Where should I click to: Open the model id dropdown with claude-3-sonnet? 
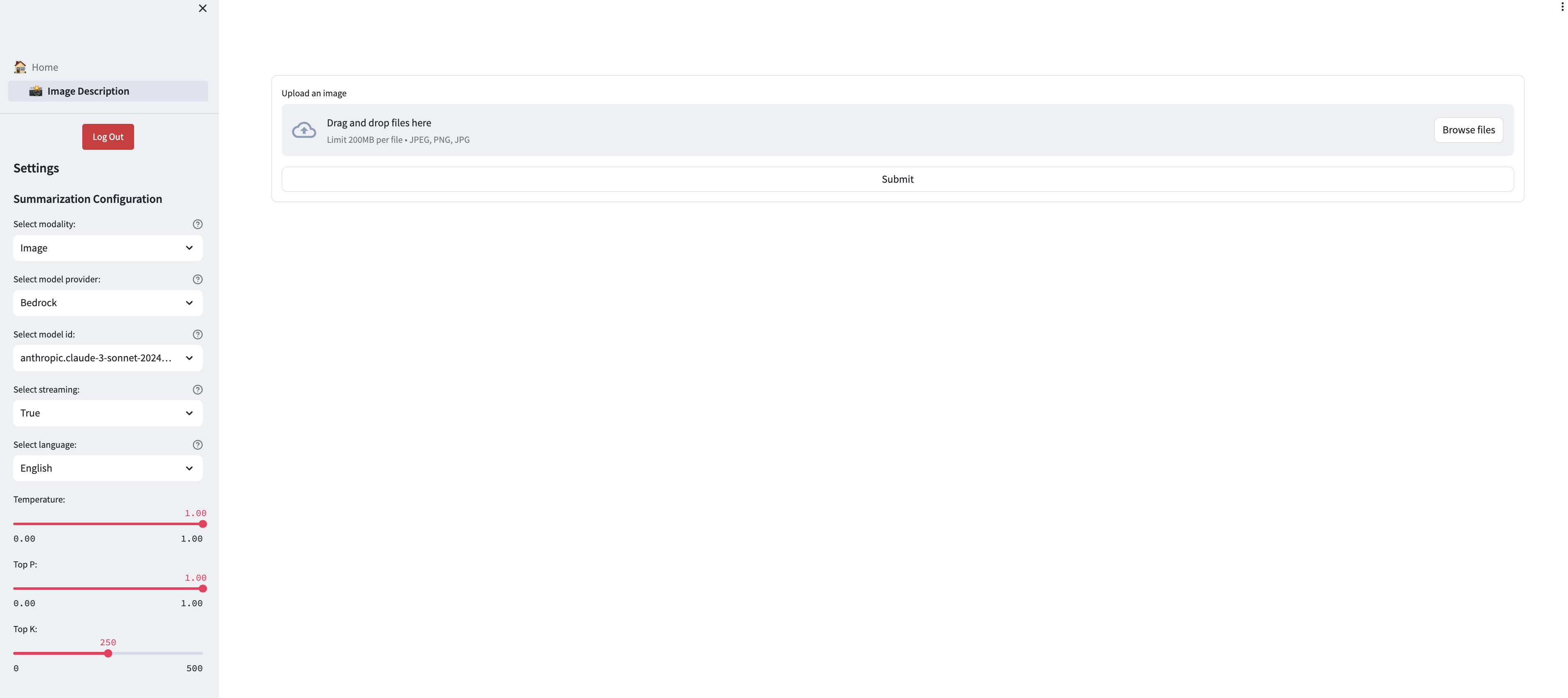(108, 358)
